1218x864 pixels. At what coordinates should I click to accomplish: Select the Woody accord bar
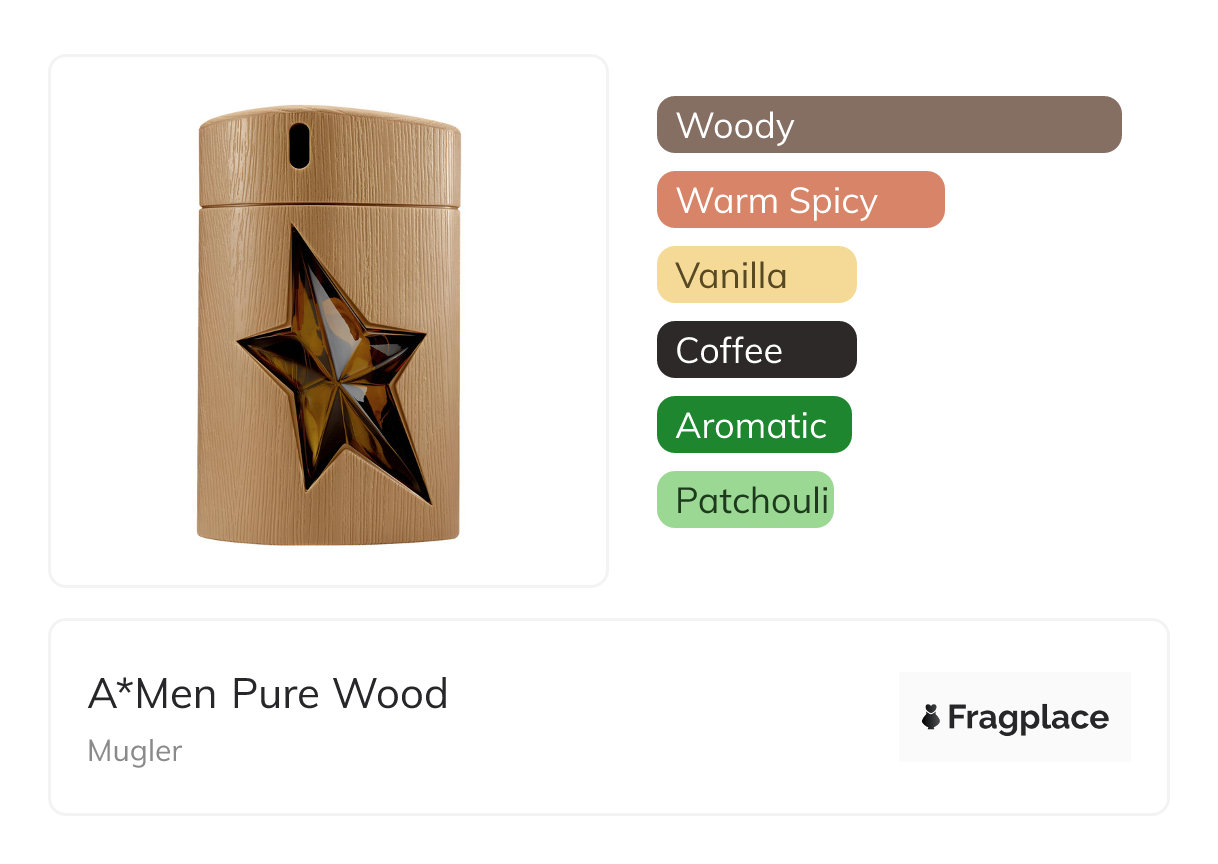[x=889, y=125]
